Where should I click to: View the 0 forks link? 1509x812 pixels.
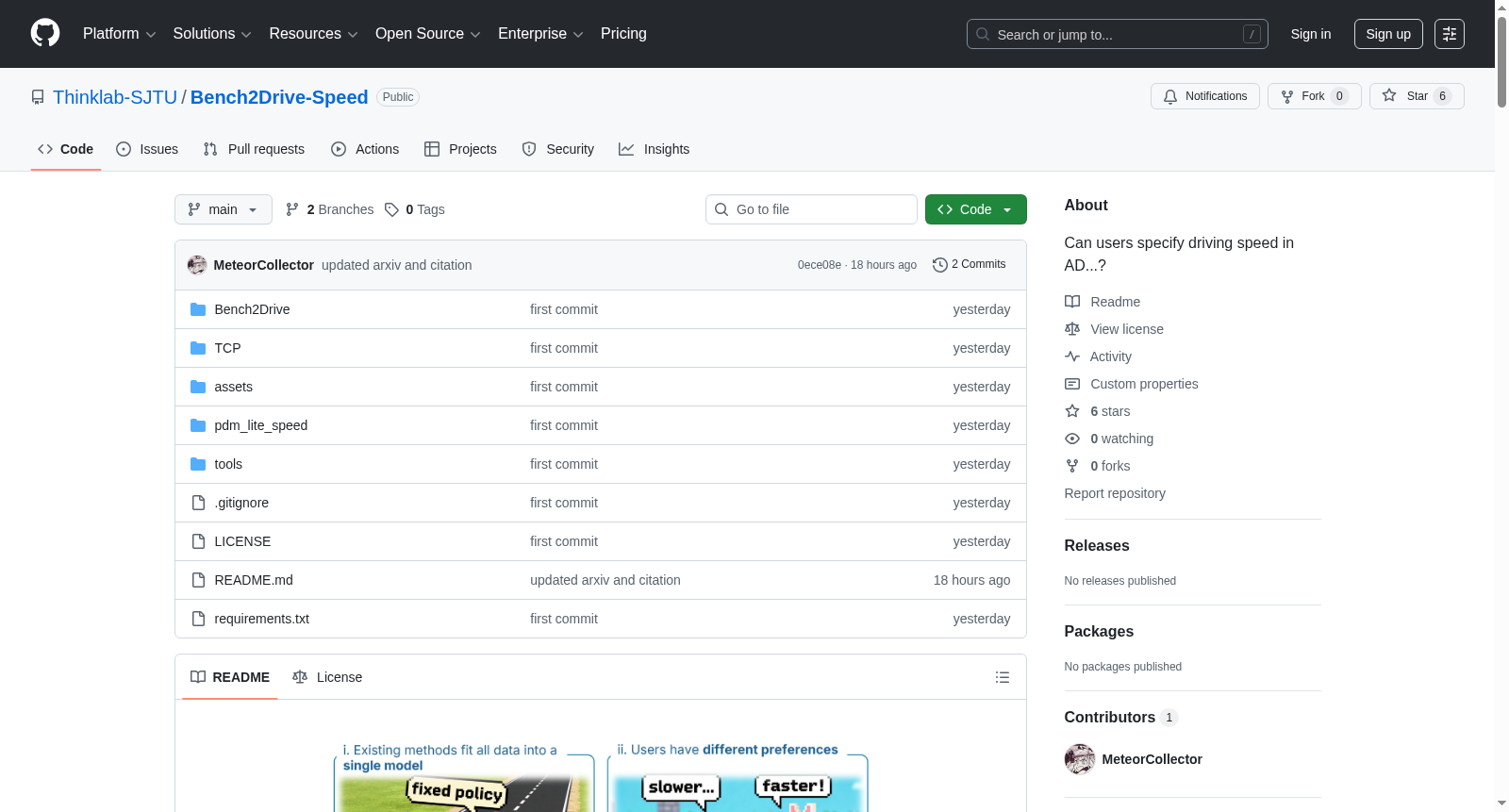[x=1098, y=466]
